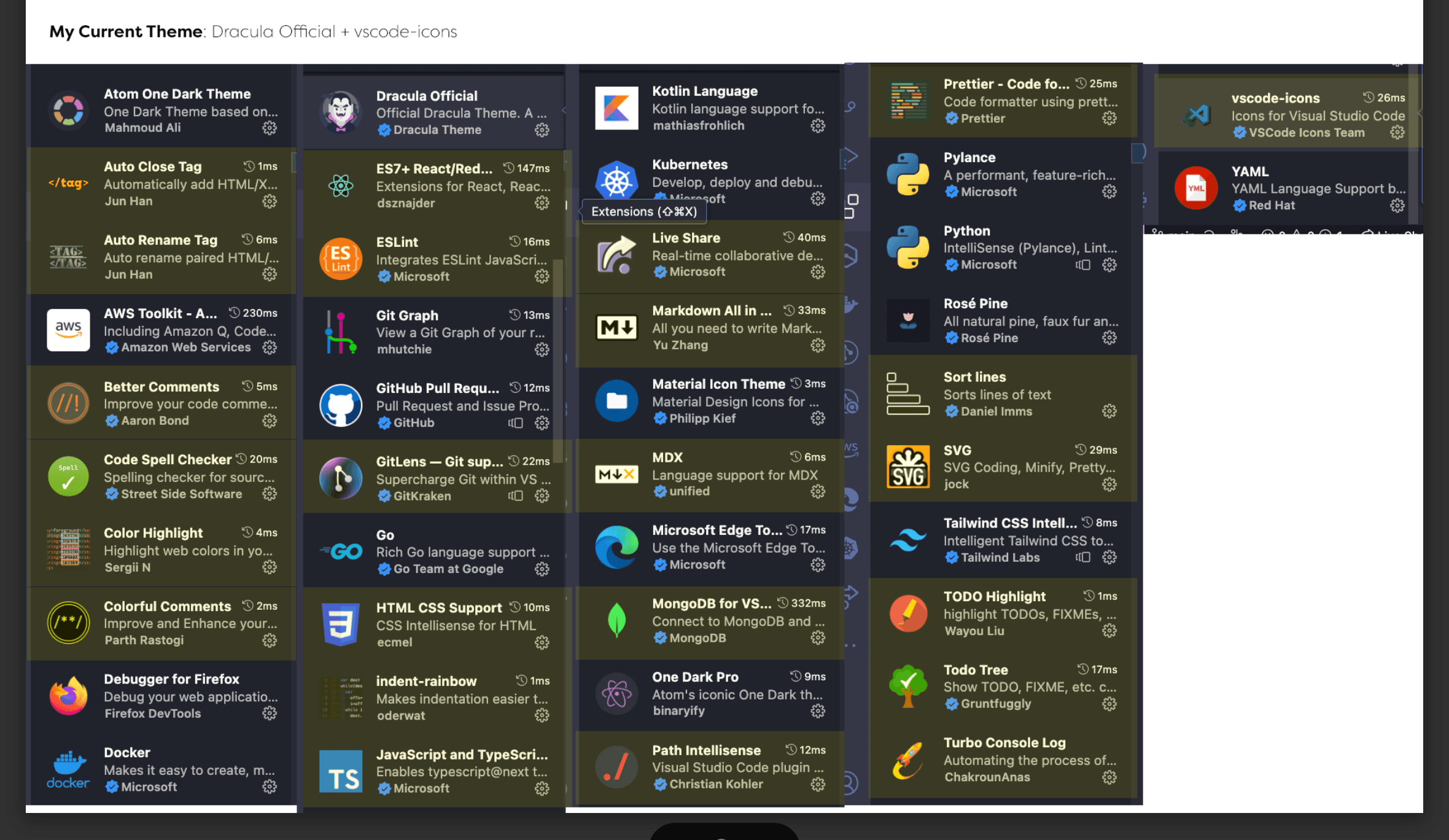Toggle the switch icon beside GitLens gear

pos(515,496)
